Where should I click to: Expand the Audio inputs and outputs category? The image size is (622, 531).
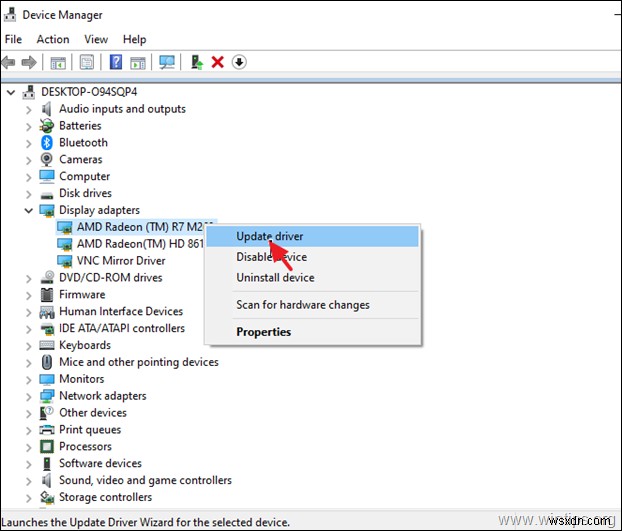click(29, 110)
